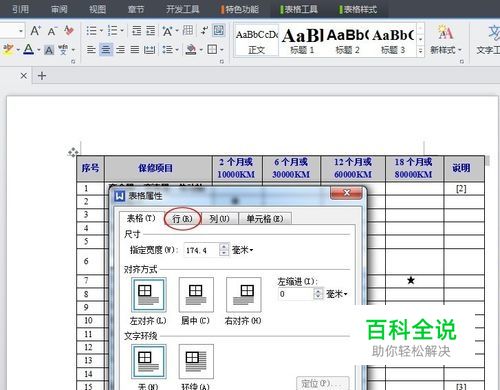This screenshot has width=500, height=390.
Task: Click the decrease font size icon
Action: point(52,31)
